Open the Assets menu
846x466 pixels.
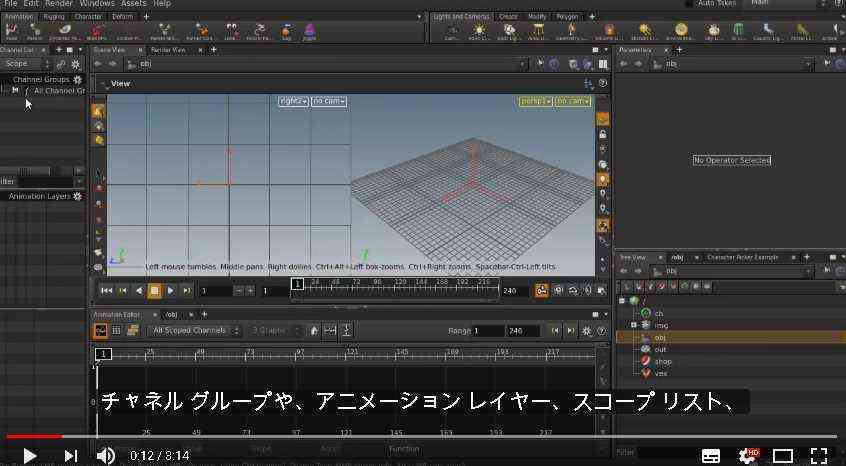(134, 3)
